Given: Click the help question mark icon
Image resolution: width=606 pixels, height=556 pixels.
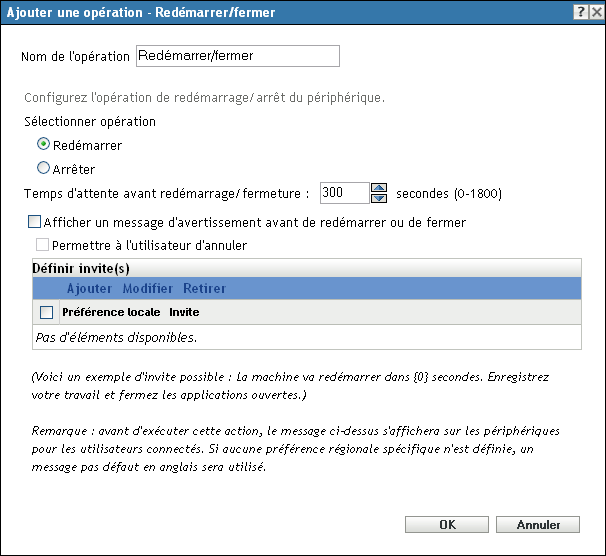Looking at the screenshot, I should pos(580,11).
